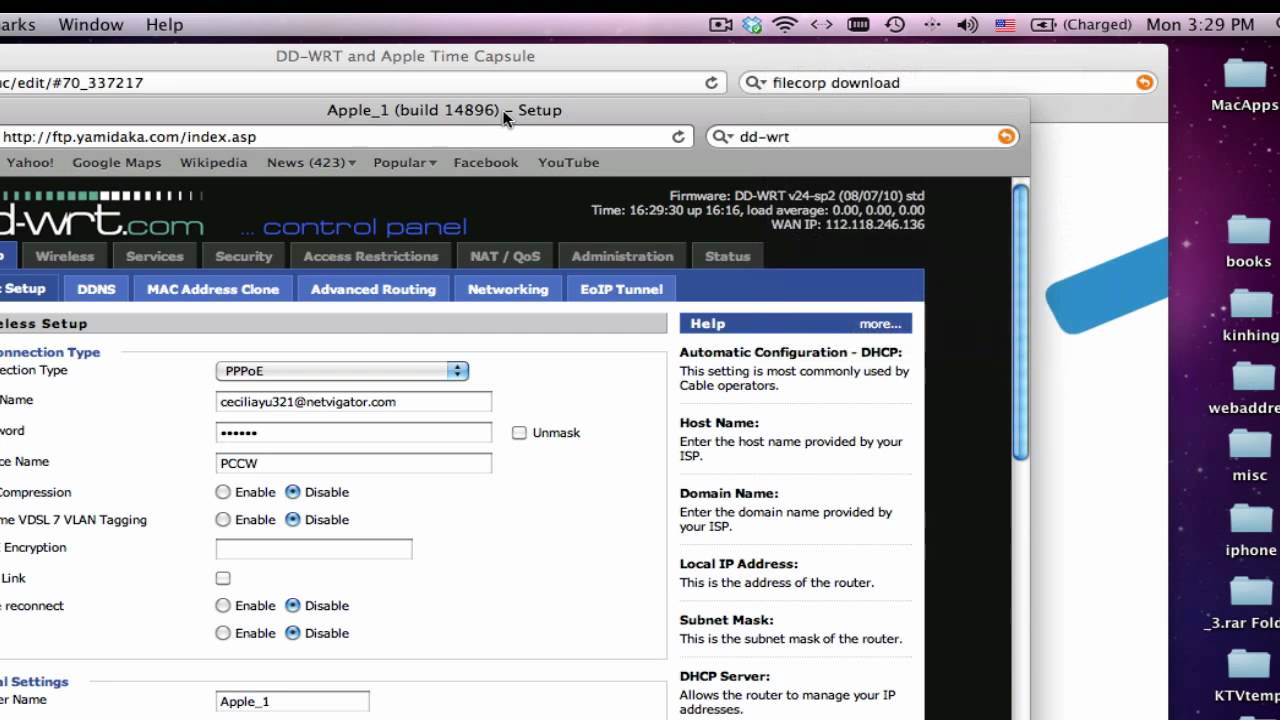
Task: Open the Access Restrictions tab
Action: (371, 257)
